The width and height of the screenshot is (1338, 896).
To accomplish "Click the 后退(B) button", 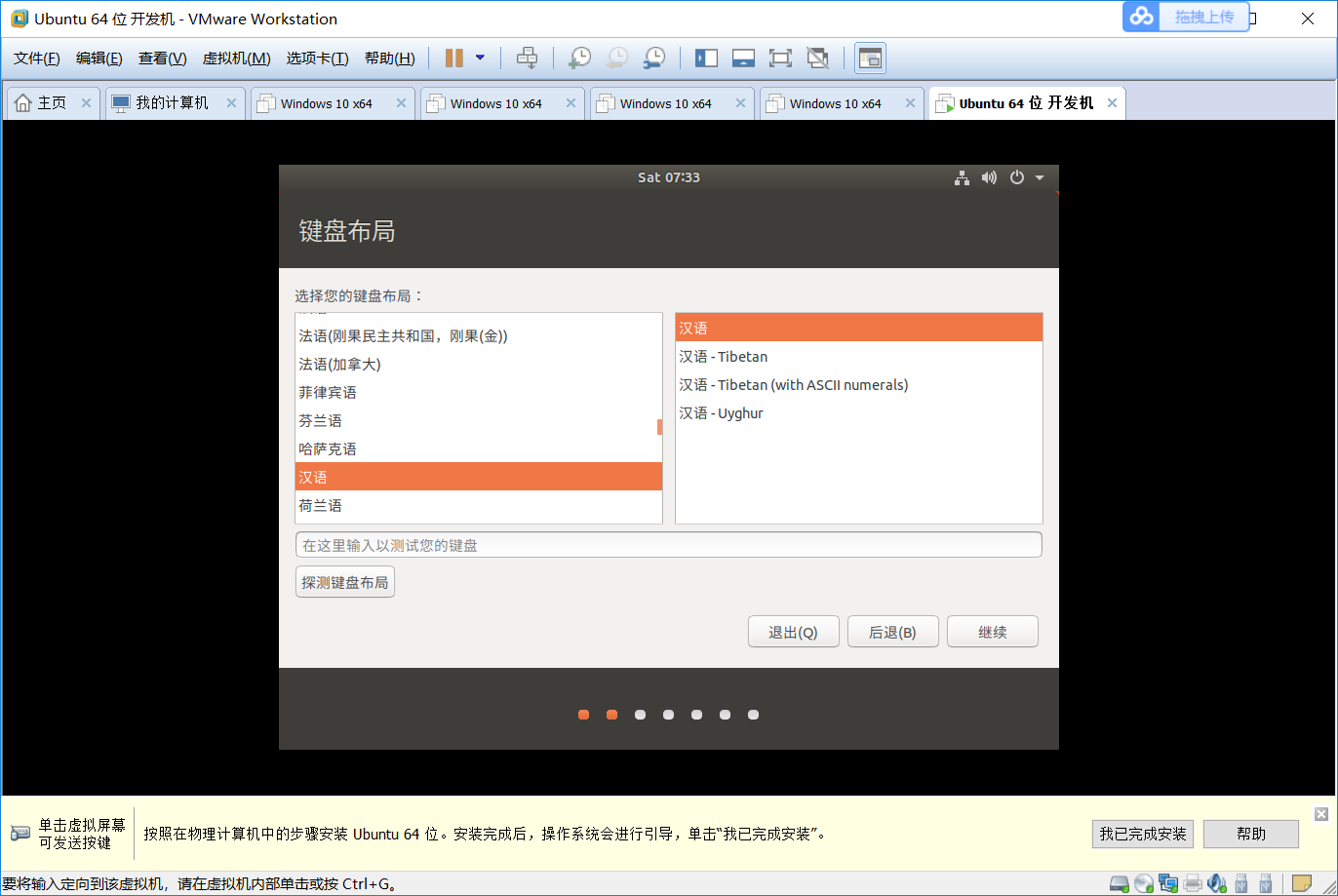I will point(892,632).
